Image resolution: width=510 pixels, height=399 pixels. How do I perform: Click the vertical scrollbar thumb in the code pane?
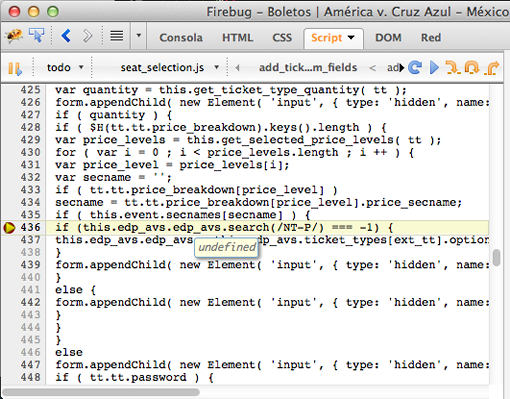pyautogui.click(x=496, y=257)
